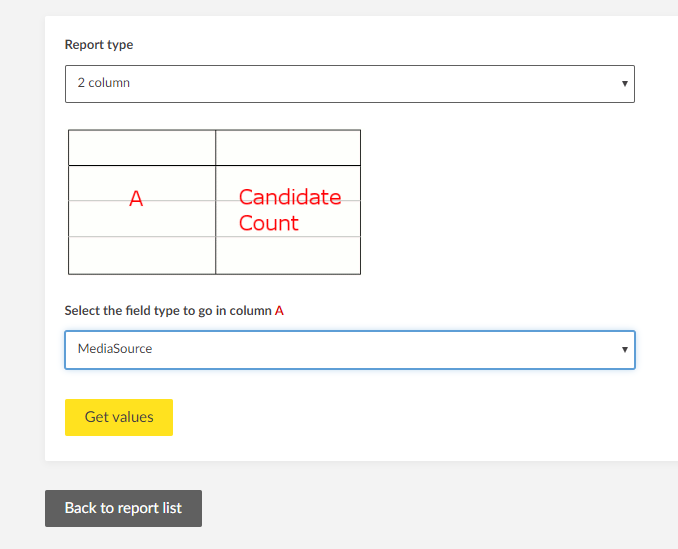The height and width of the screenshot is (549, 678).
Task: Click the bottom-right empty preview table cell
Action: (288, 255)
